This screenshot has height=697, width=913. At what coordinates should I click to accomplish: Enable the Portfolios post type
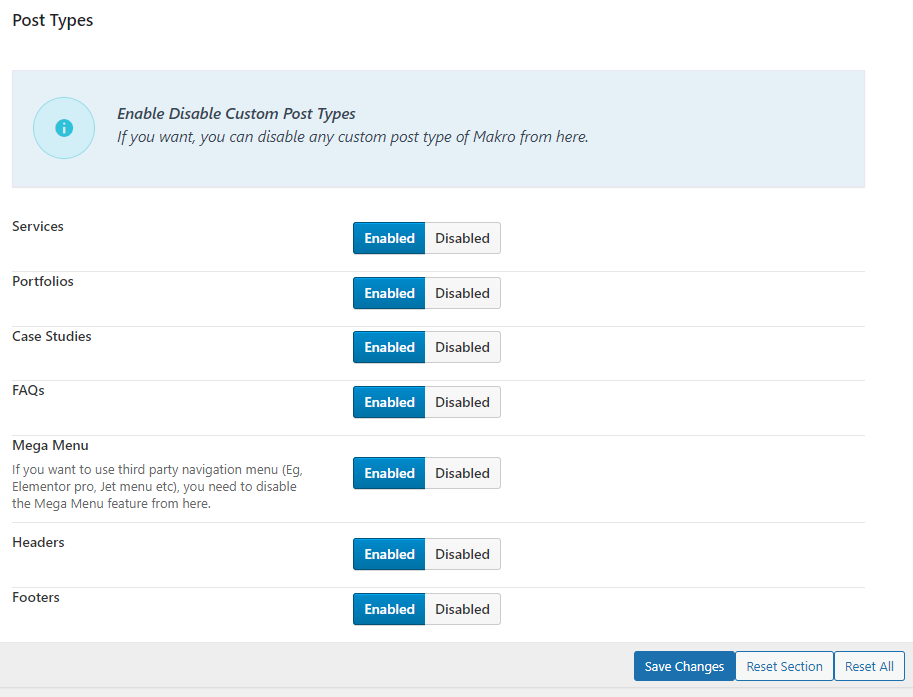[389, 293]
